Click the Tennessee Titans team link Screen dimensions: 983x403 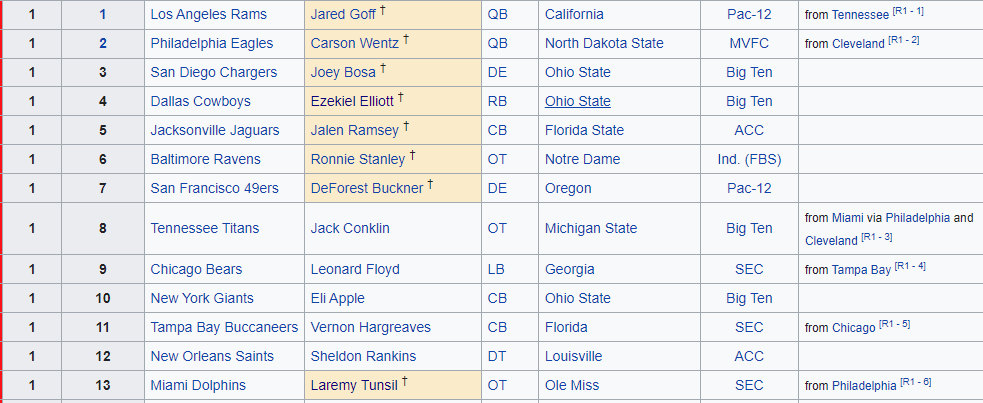(206, 228)
